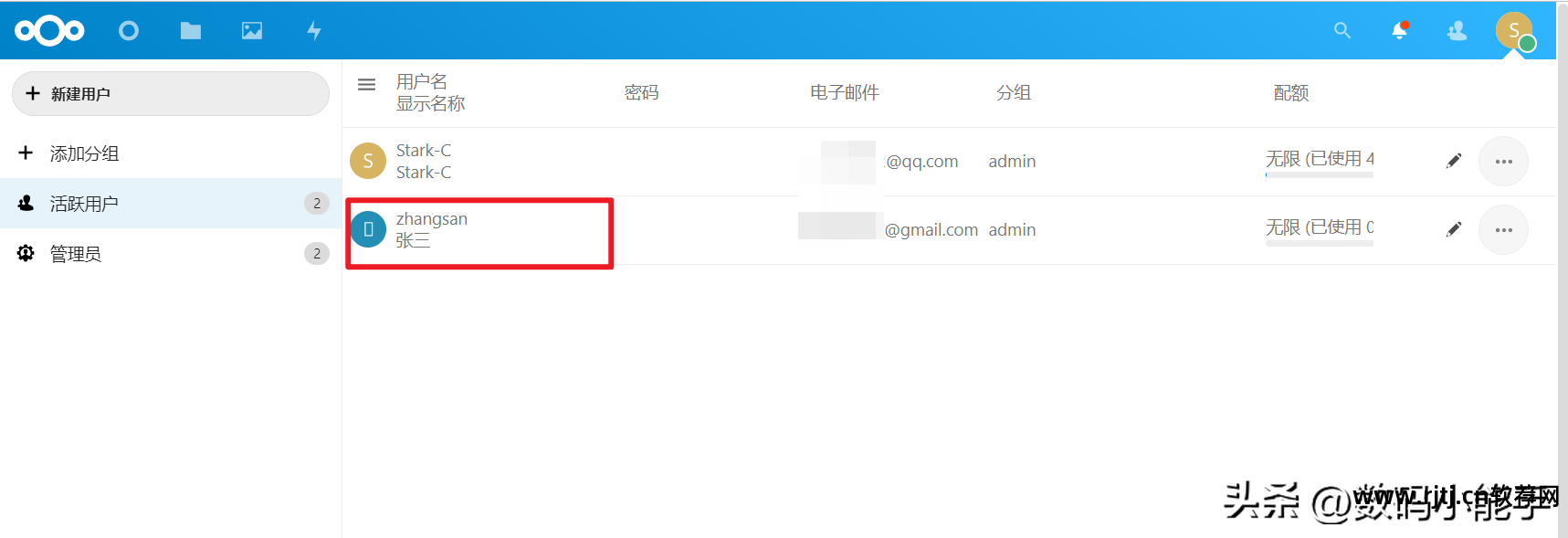
Task: Click the zhangsan avatar
Action: [x=368, y=229]
